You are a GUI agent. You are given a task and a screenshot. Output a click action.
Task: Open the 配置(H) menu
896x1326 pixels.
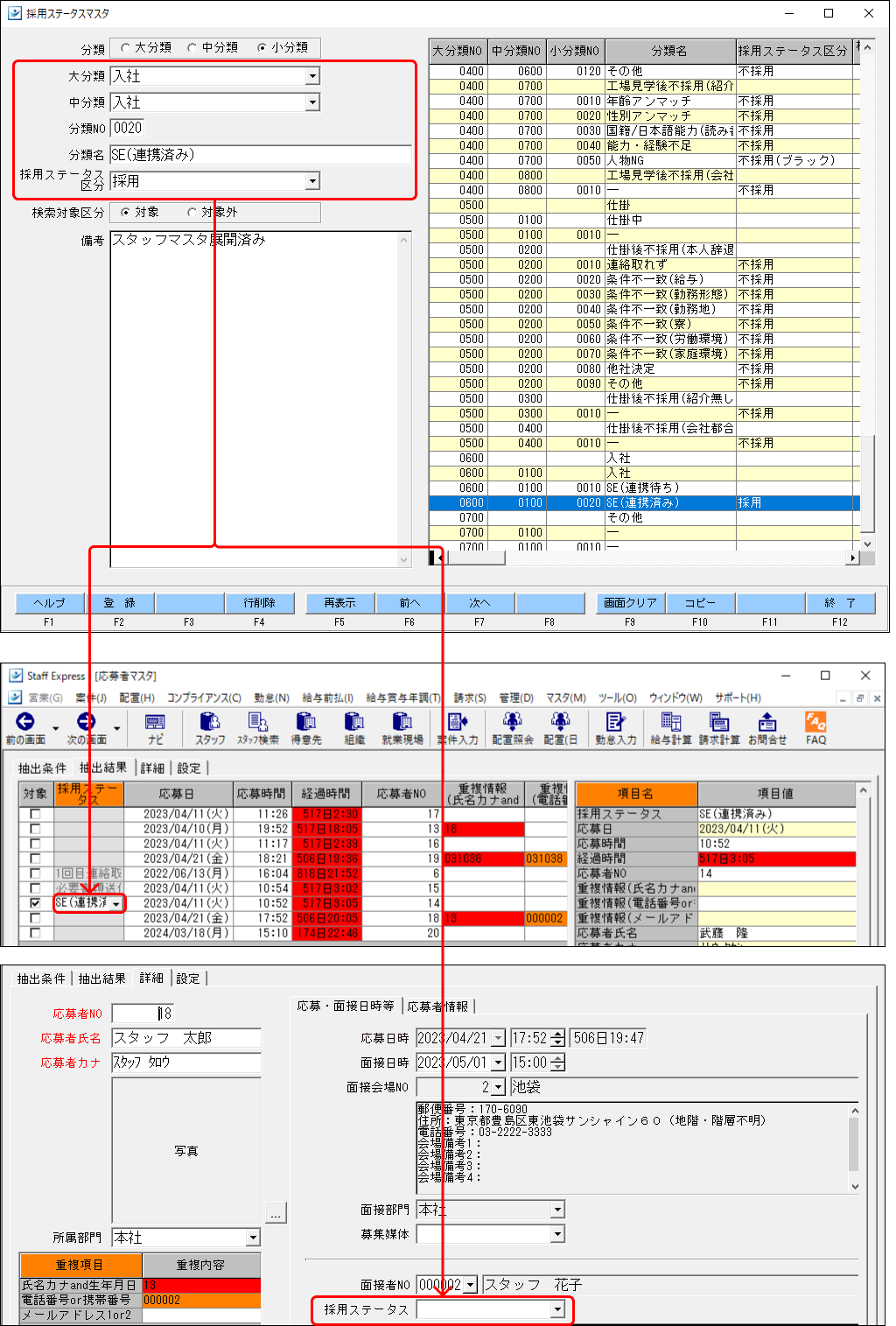tap(136, 698)
